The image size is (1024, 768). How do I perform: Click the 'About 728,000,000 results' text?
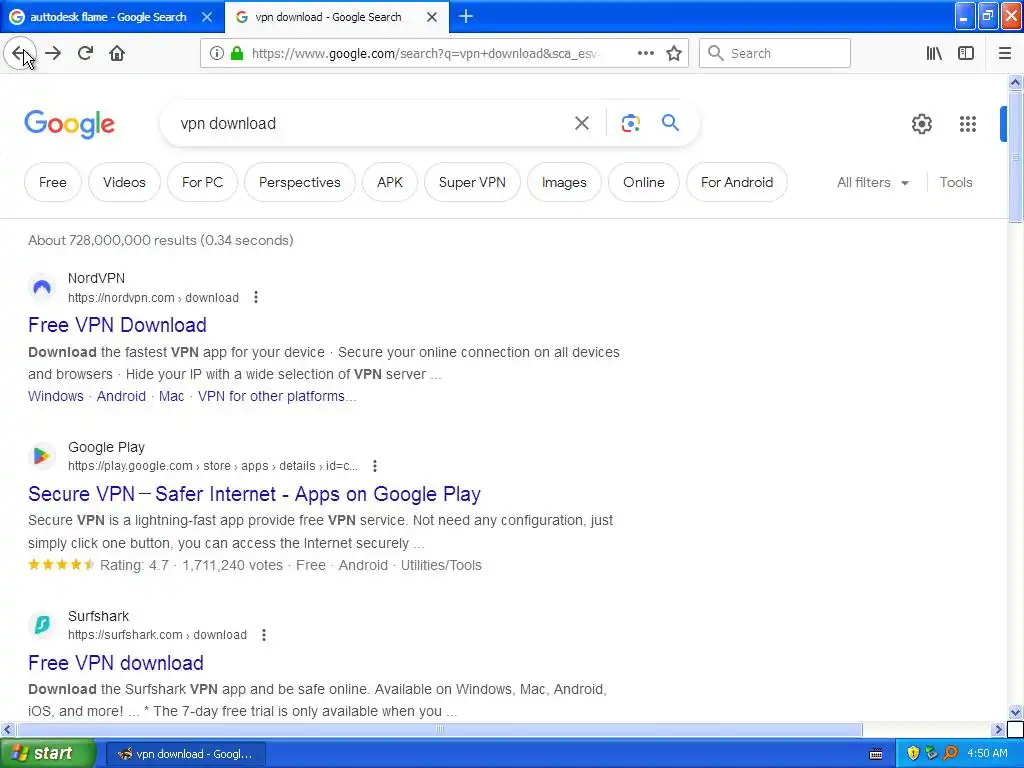click(161, 240)
